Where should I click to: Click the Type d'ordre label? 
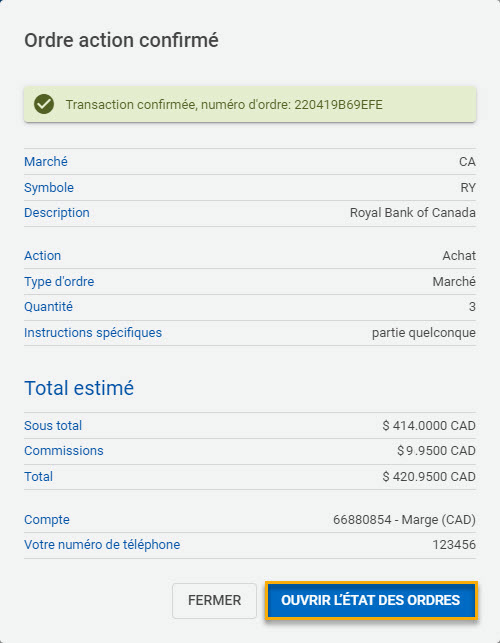(59, 281)
